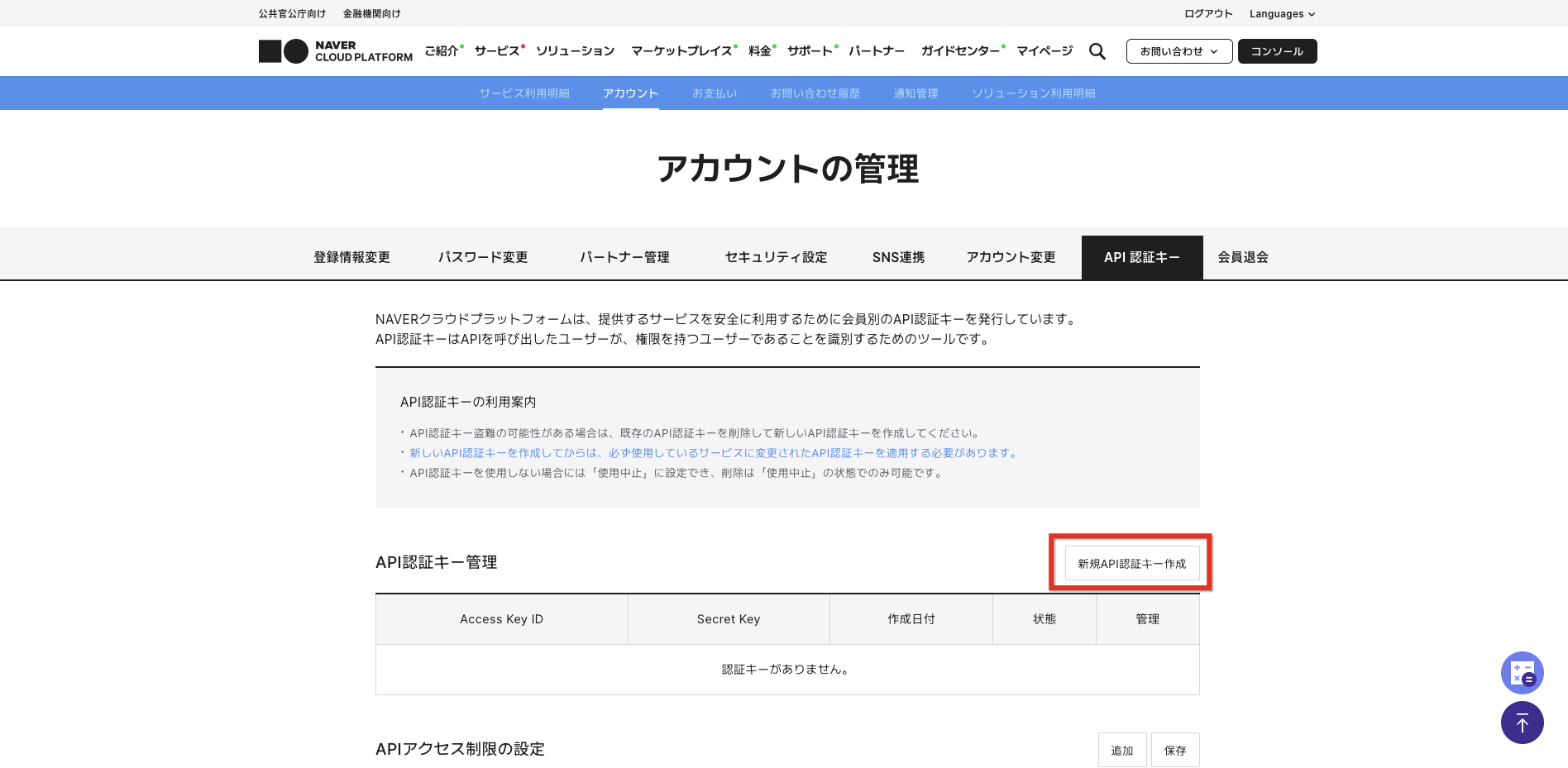1568x768 pixels.
Task: Click the API認証キー管理 heading
Action: (x=436, y=562)
